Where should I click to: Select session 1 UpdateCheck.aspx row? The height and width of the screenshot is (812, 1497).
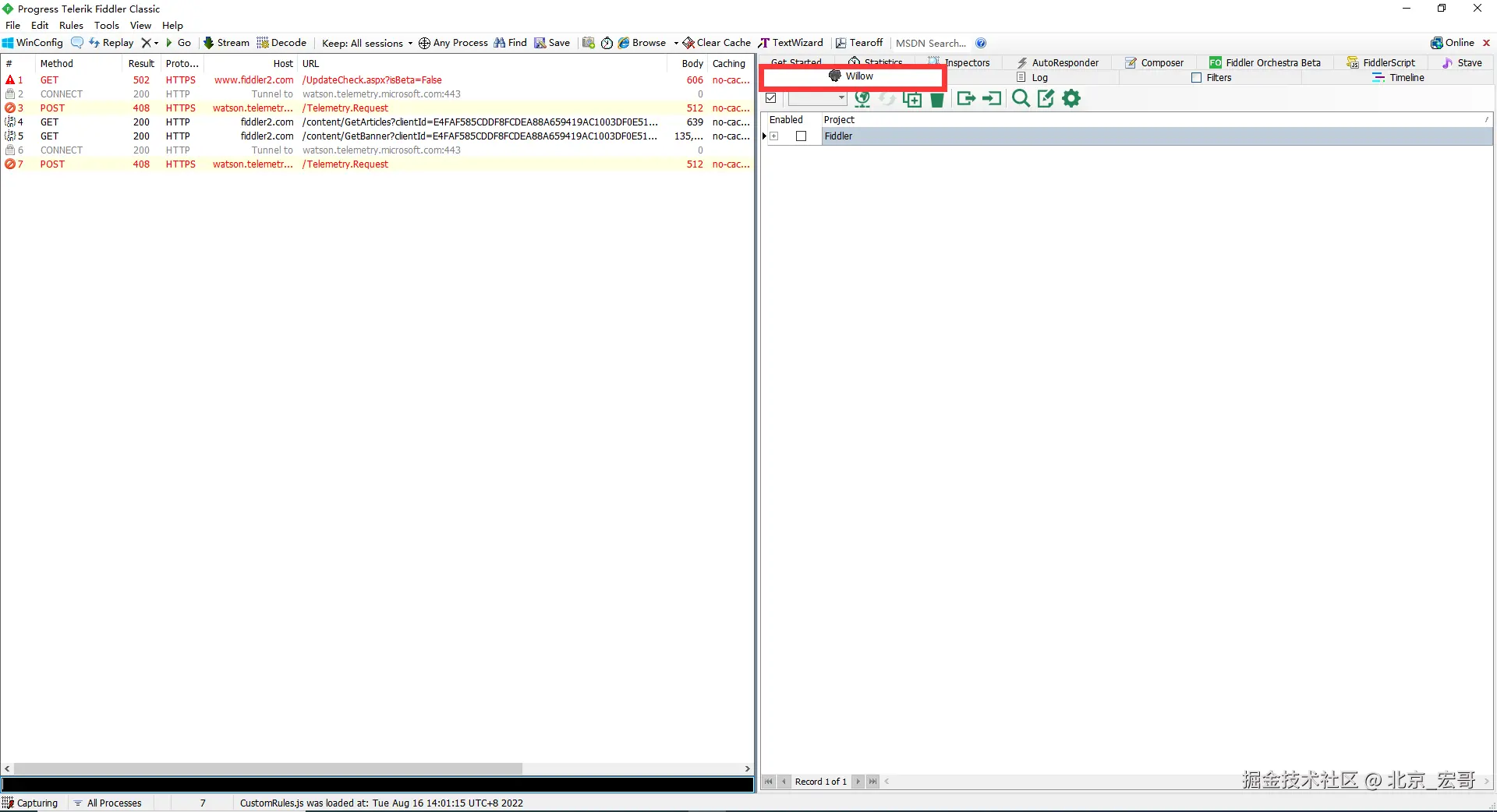tap(377, 80)
